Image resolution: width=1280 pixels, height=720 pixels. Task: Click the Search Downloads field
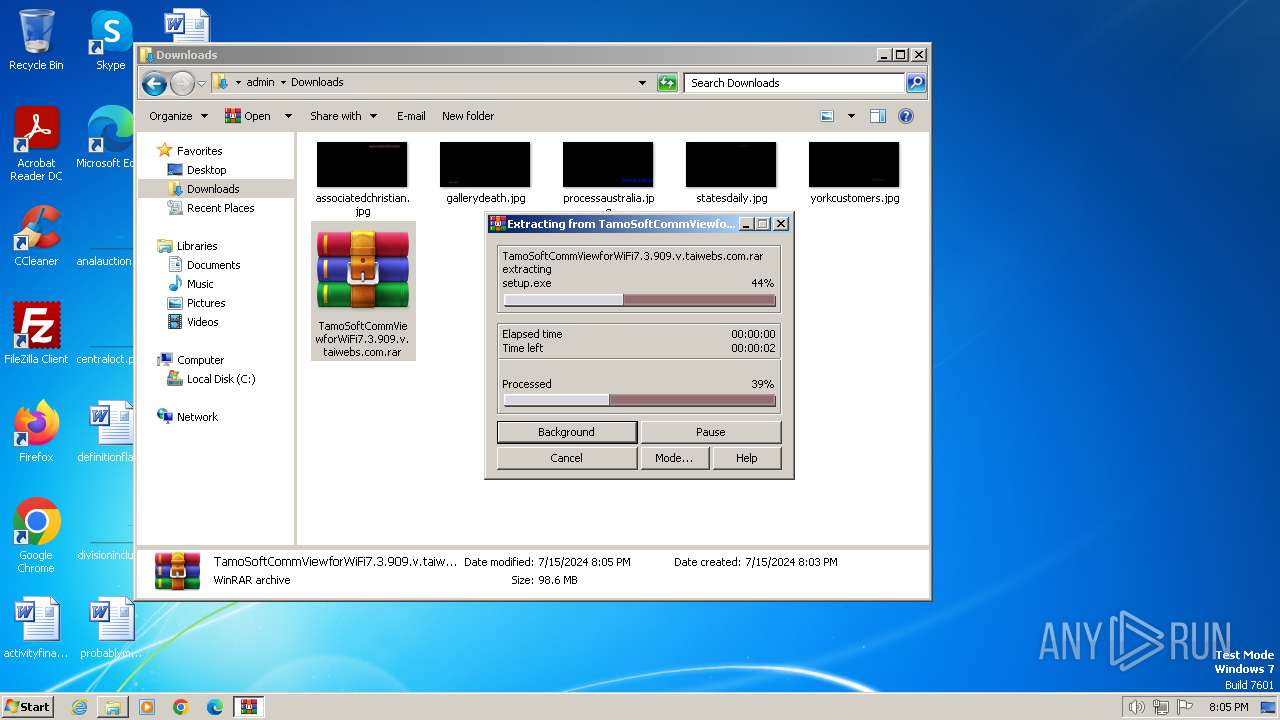click(795, 83)
